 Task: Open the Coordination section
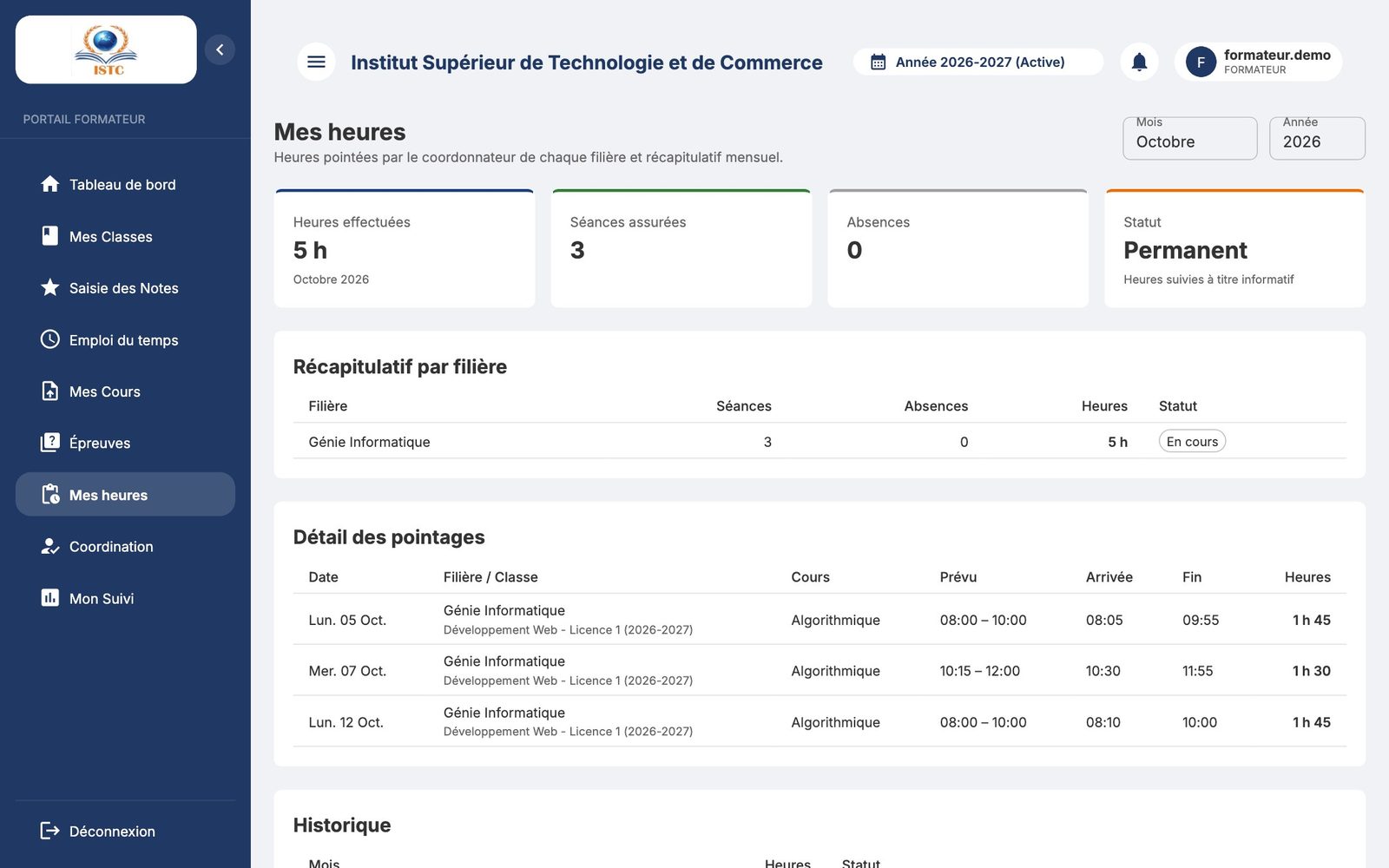125,546
